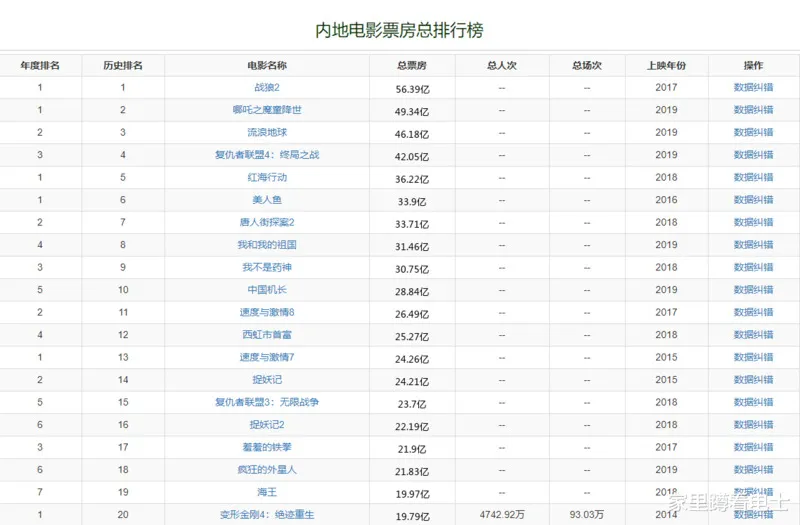
Task: Click the 操作 column header
Action: coord(753,65)
